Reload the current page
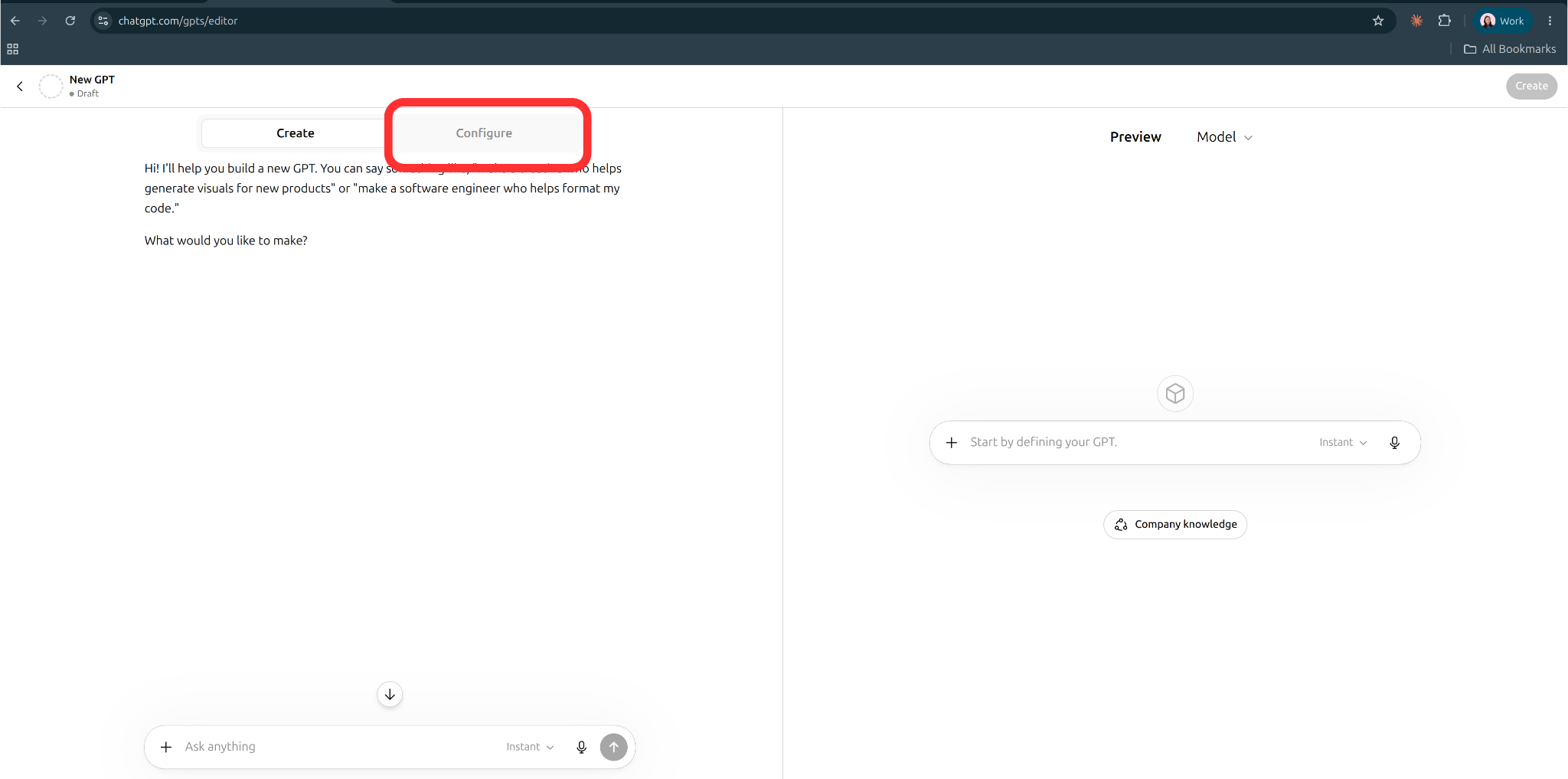 (x=70, y=21)
